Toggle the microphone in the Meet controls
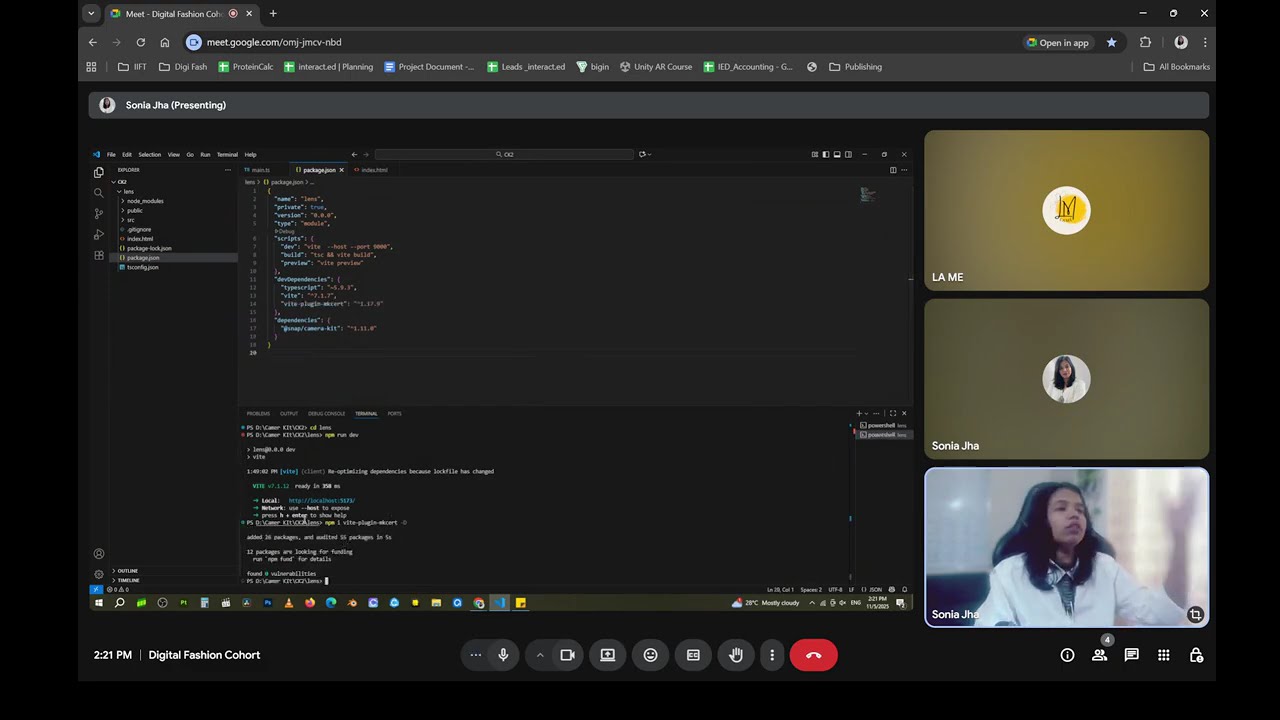 503,655
